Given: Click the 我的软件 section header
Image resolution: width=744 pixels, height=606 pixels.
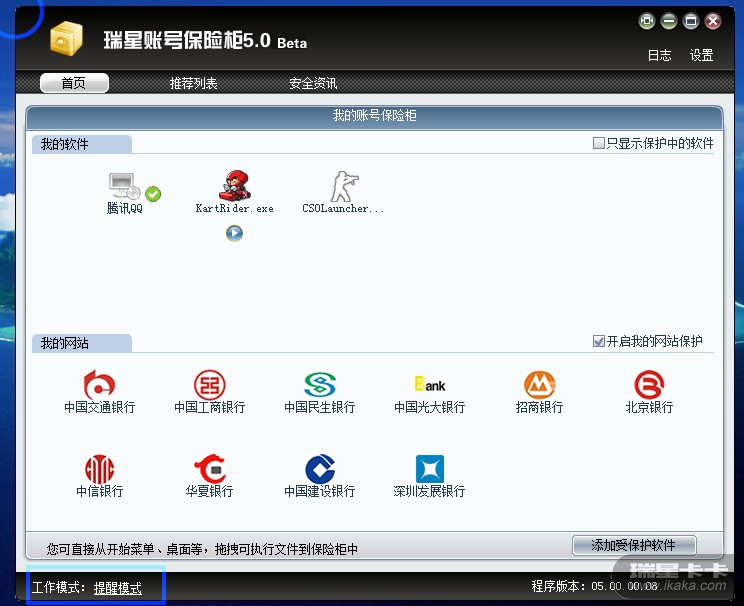Looking at the screenshot, I should pyautogui.click(x=82, y=144).
